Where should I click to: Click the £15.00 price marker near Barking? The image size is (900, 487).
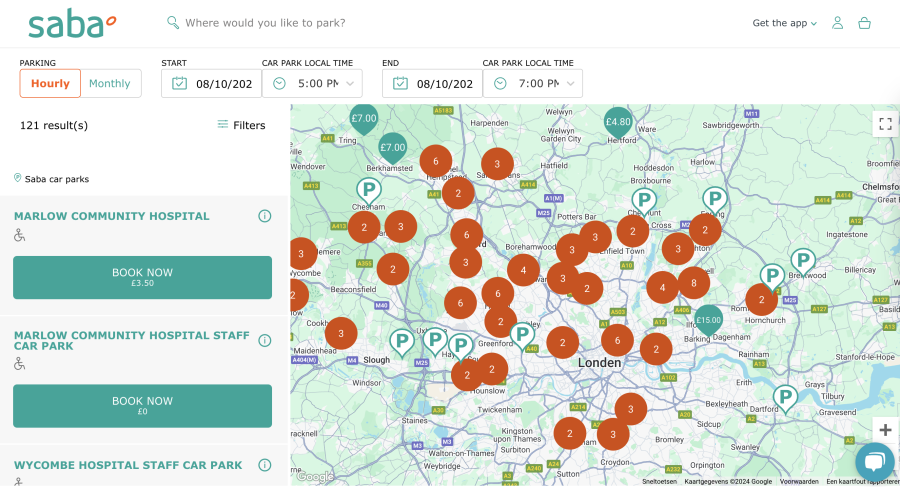[708, 320]
